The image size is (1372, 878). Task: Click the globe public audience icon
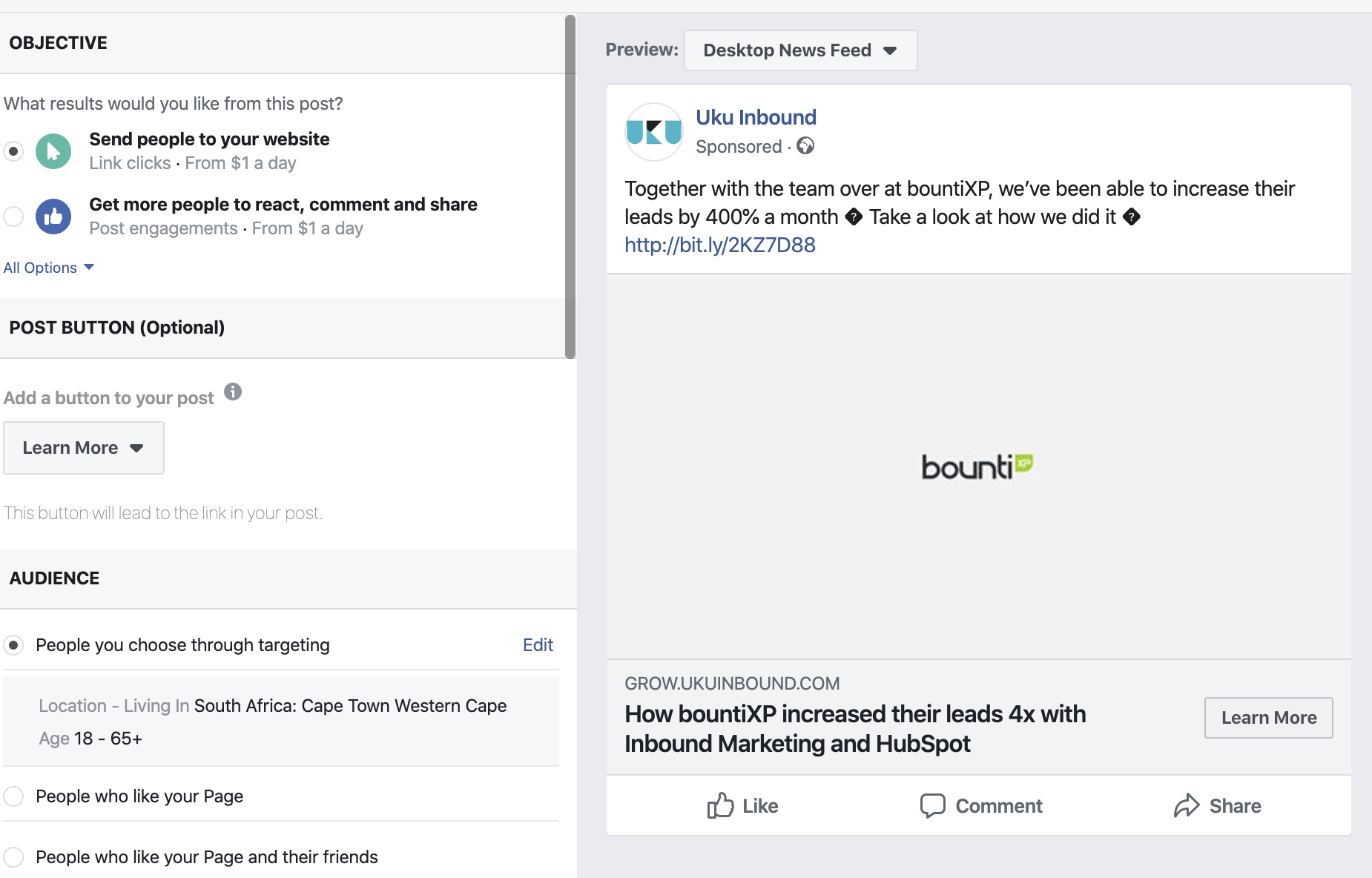coord(805,146)
